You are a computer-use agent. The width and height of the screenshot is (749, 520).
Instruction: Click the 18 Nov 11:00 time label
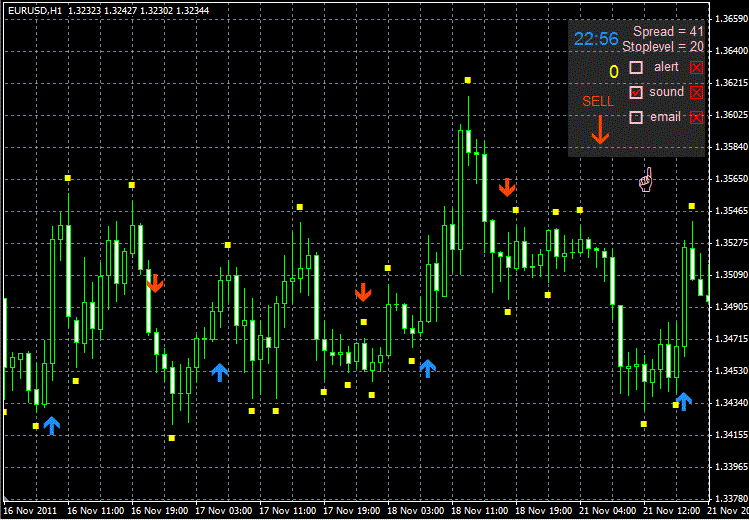tap(481, 510)
